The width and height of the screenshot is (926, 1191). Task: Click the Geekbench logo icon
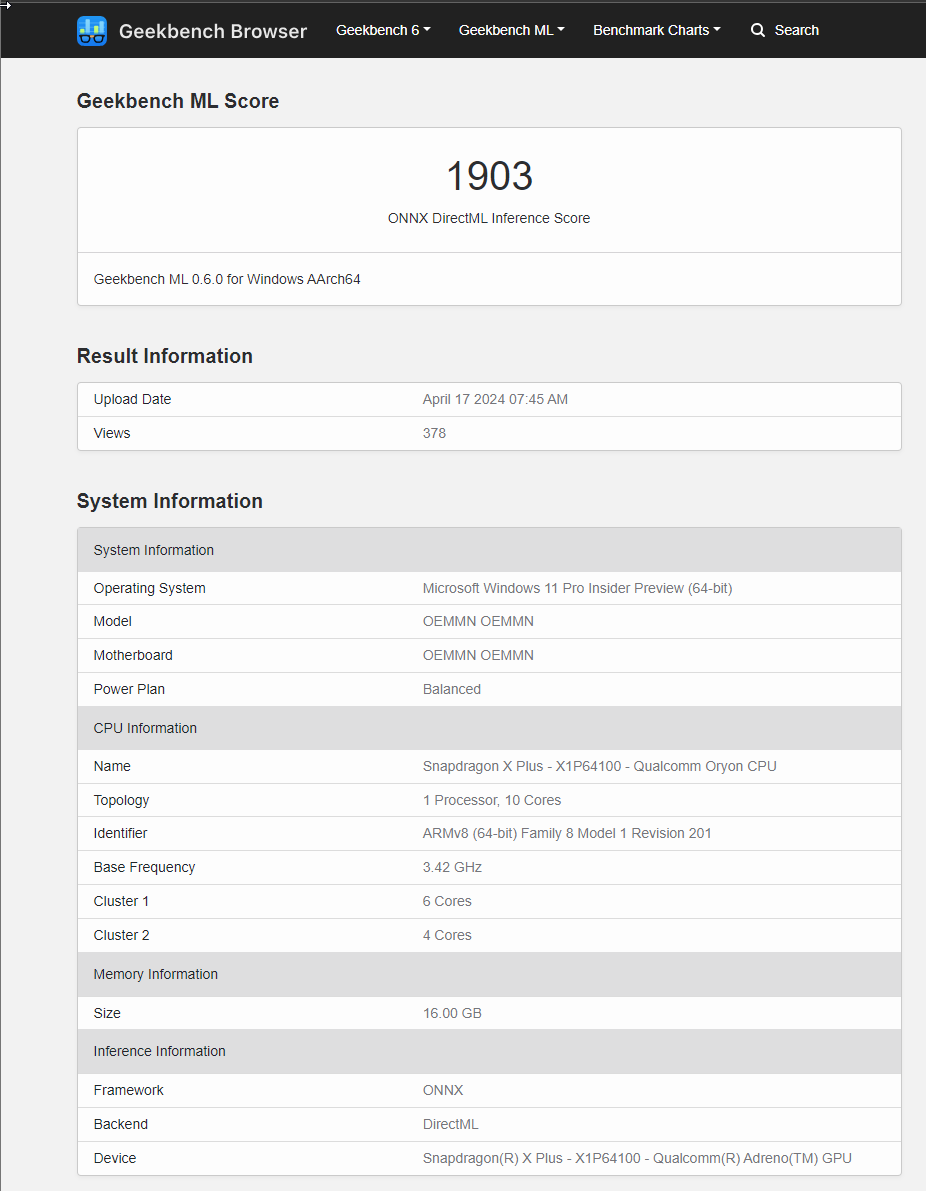pos(92,31)
